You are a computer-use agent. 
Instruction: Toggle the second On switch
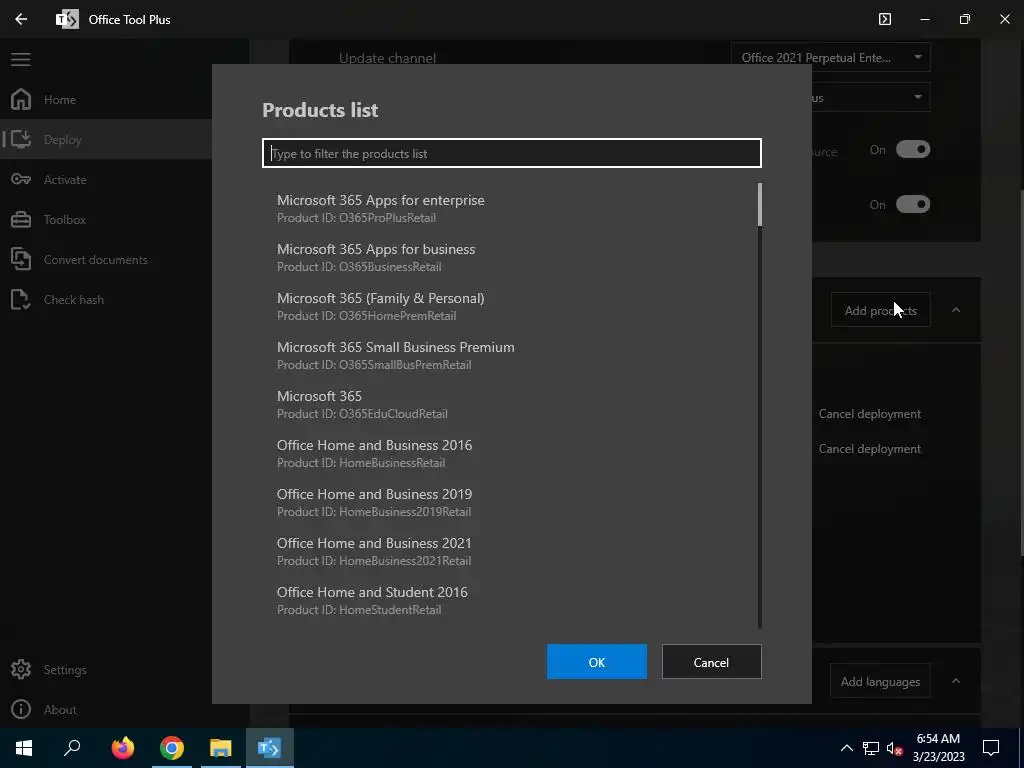pos(913,204)
